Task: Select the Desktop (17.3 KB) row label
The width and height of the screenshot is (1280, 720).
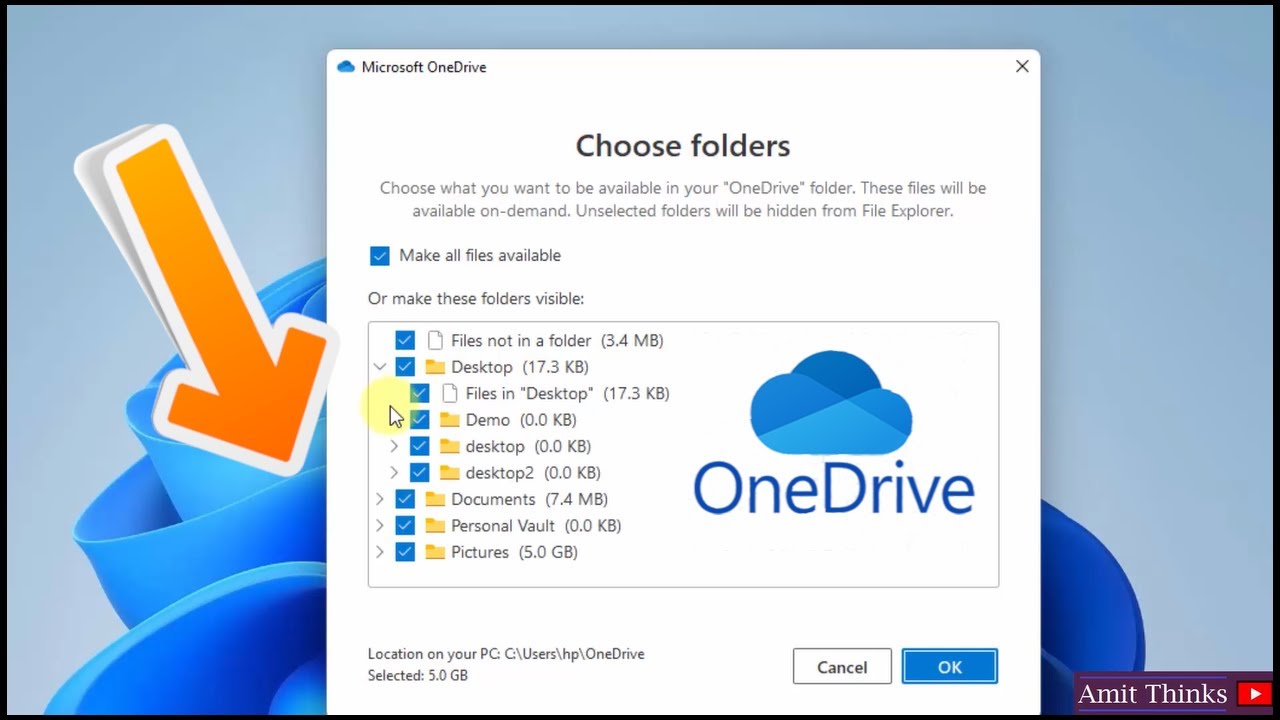Action: (520, 367)
